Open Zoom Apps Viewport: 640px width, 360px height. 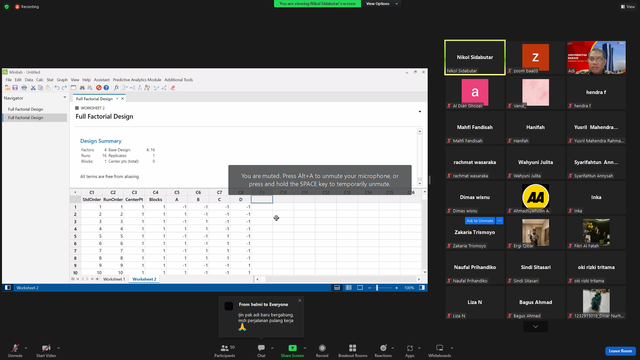[x=409, y=350]
